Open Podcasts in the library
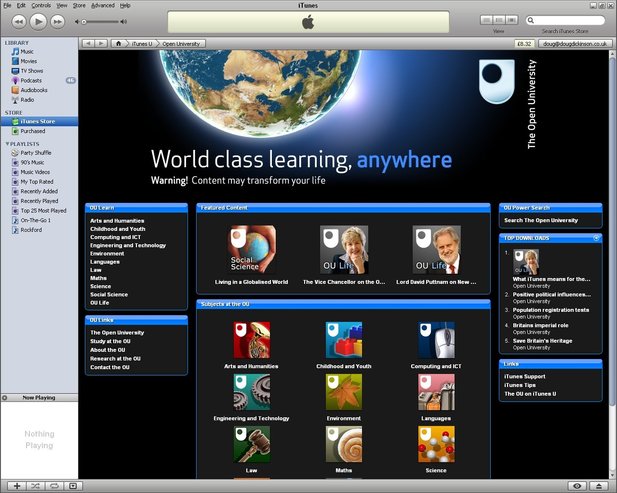The width and height of the screenshot is (617, 493). point(31,80)
